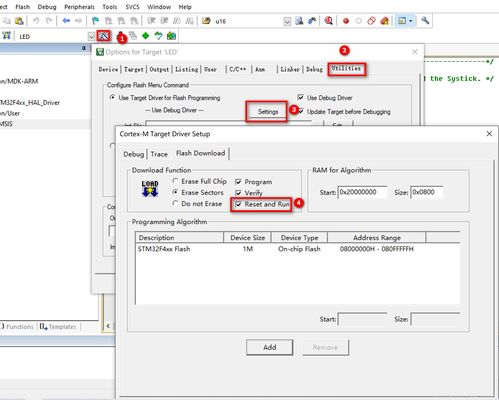Open the Flash menu
The width and height of the screenshot is (499, 400).
point(22,7)
